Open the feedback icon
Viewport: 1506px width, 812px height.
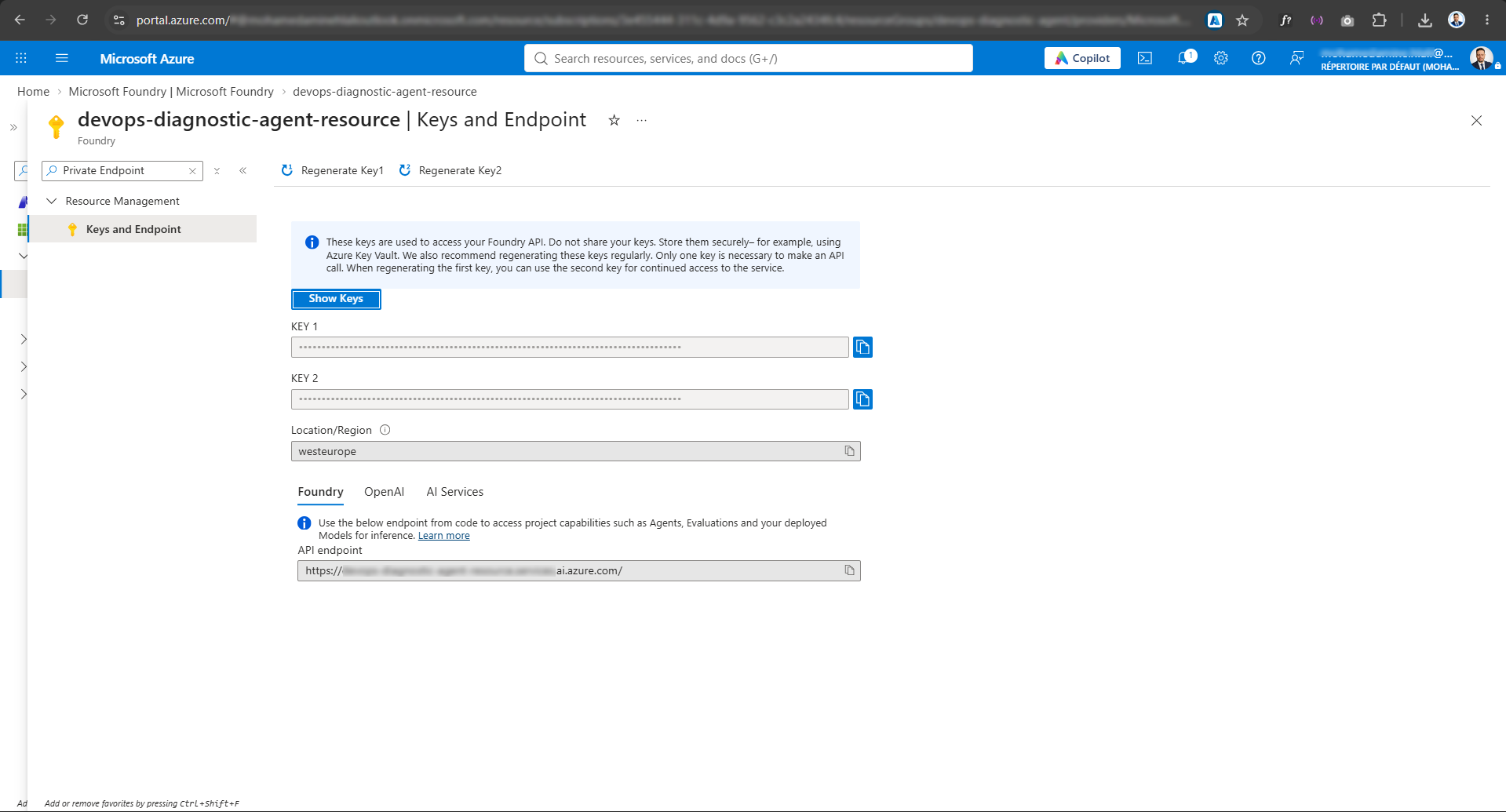1296,58
